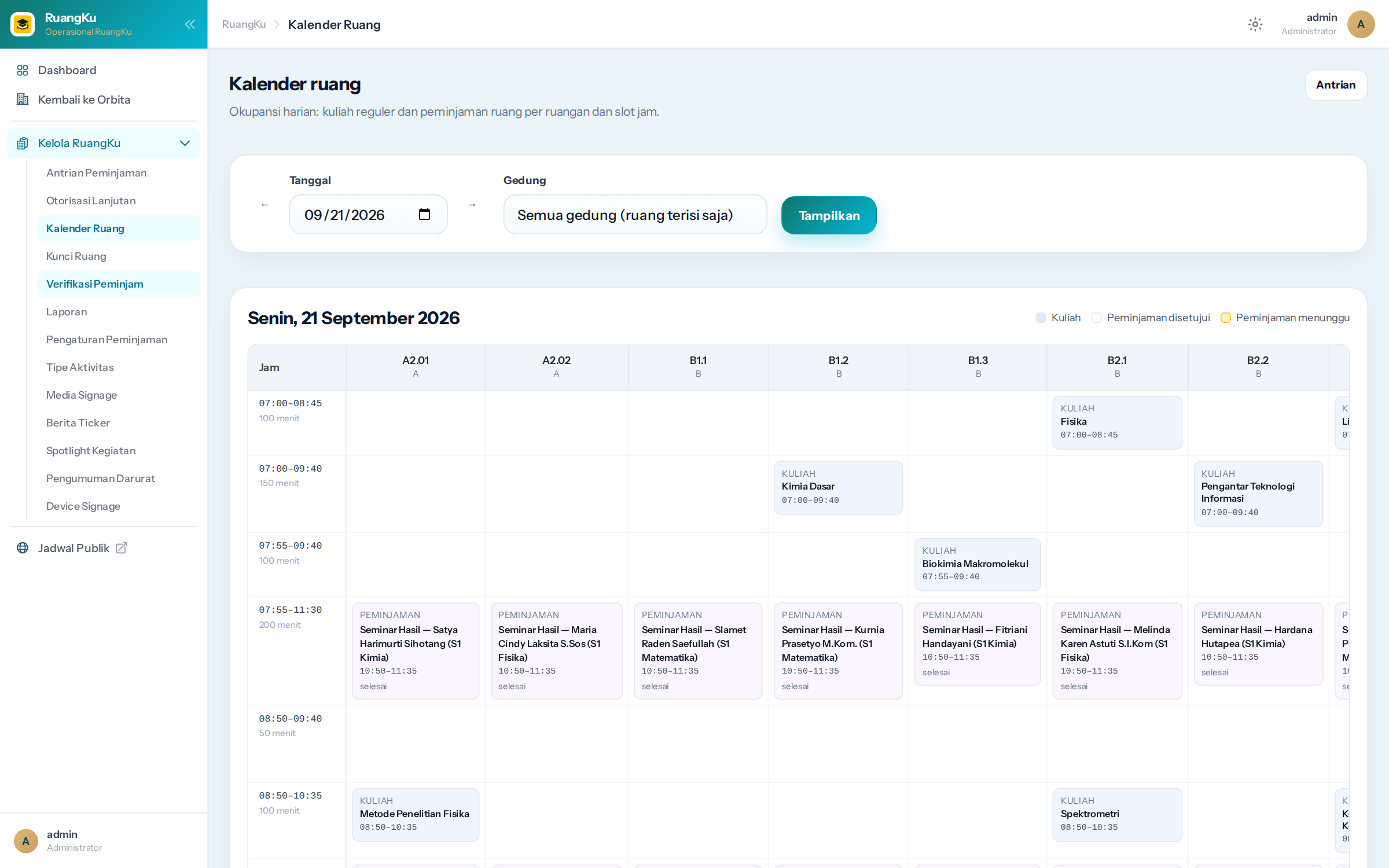1389x868 pixels.
Task: Click the Tanggal date input field
Action: pyautogui.click(x=368, y=215)
